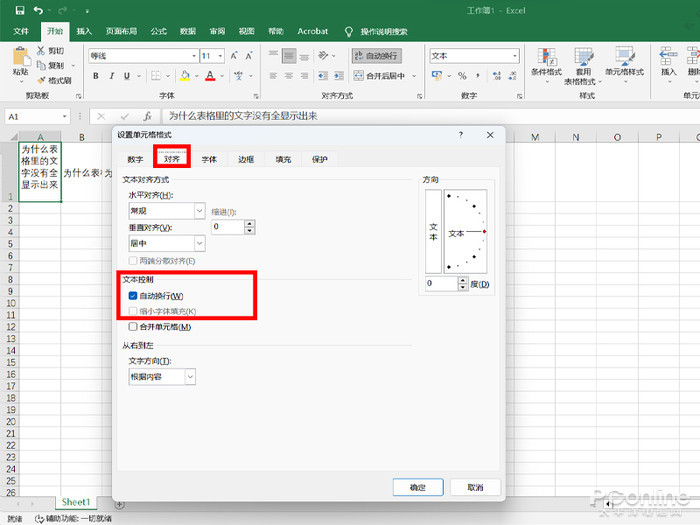Switch to the 字体 font tab
This screenshot has height=525, width=700.
pyautogui.click(x=209, y=159)
